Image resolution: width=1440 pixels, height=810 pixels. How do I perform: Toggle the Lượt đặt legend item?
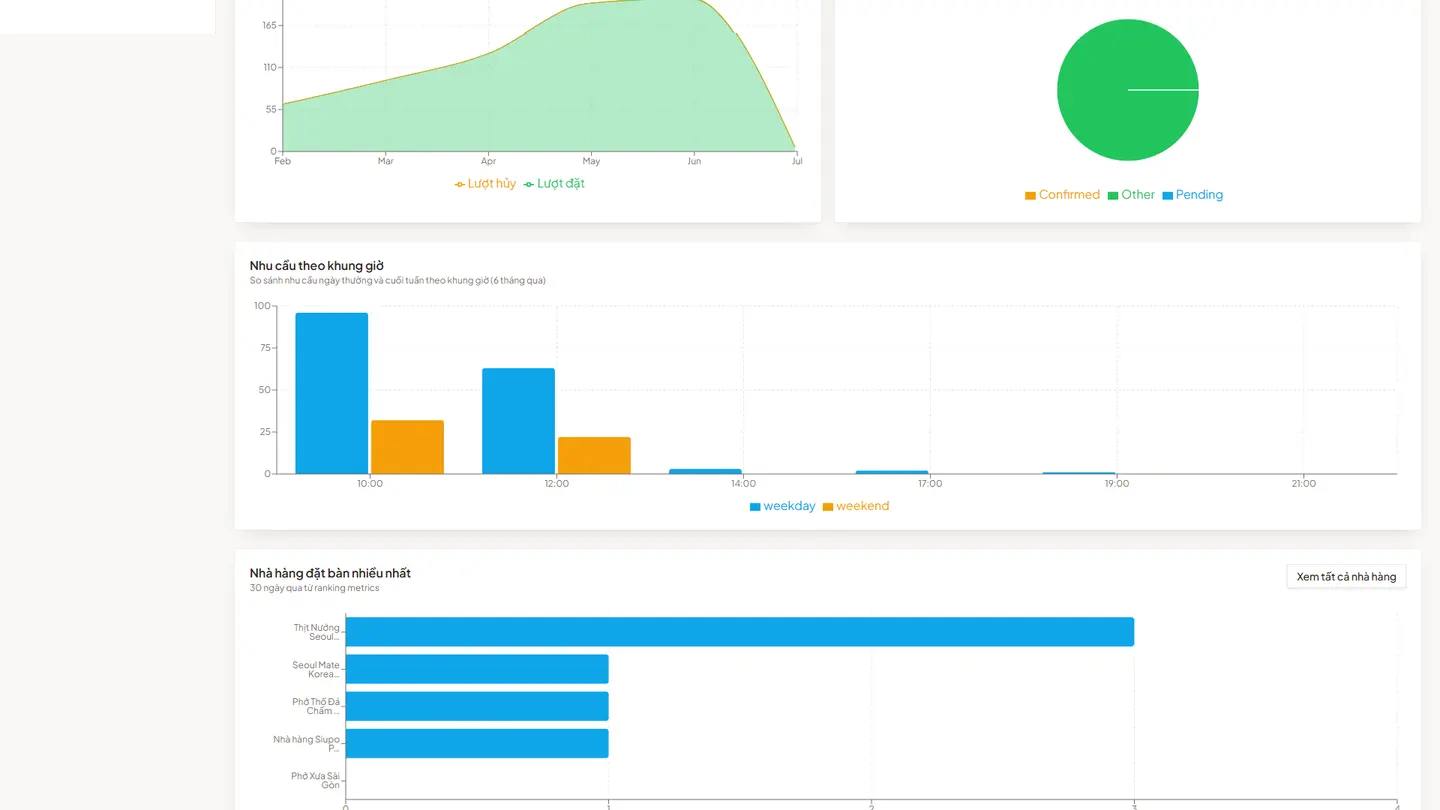pyautogui.click(x=554, y=184)
